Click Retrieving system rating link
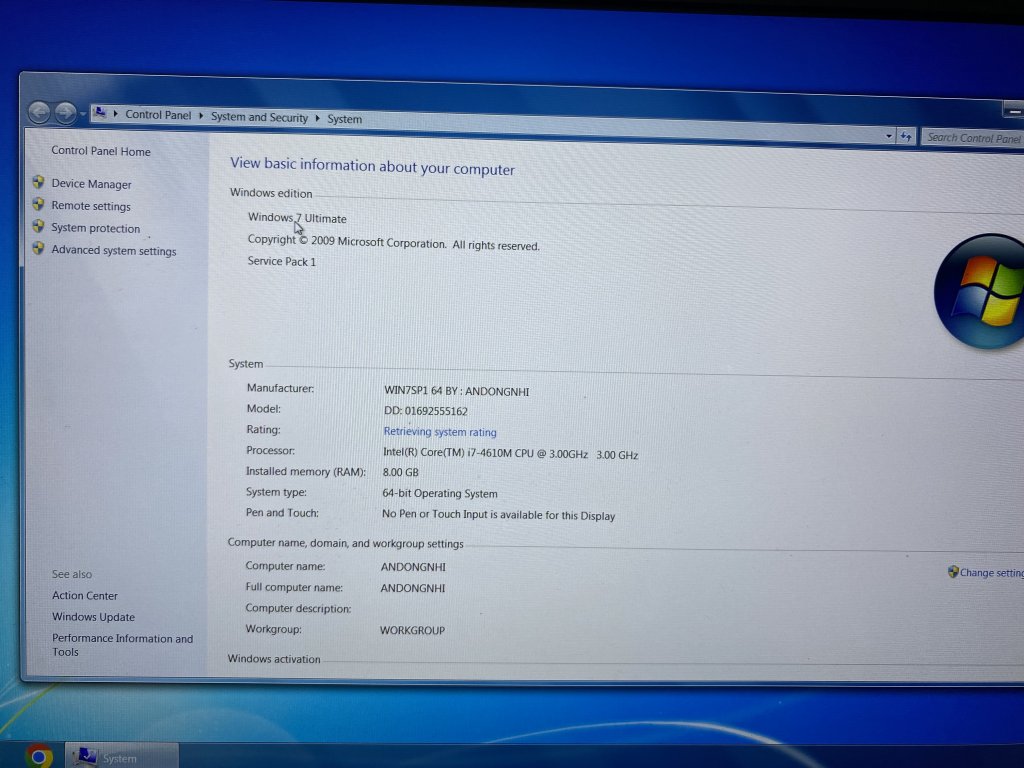The image size is (1024, 768). [440, 432]
